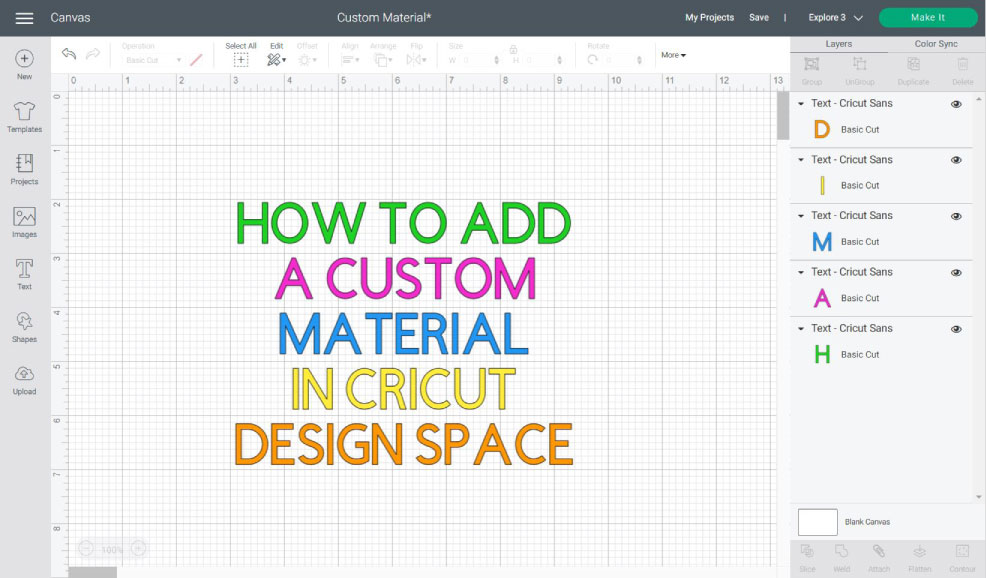Image resolution: width=986 pixels, height=578 pixels.
Task: Click the Attach tool
Action: pos(879,558)
